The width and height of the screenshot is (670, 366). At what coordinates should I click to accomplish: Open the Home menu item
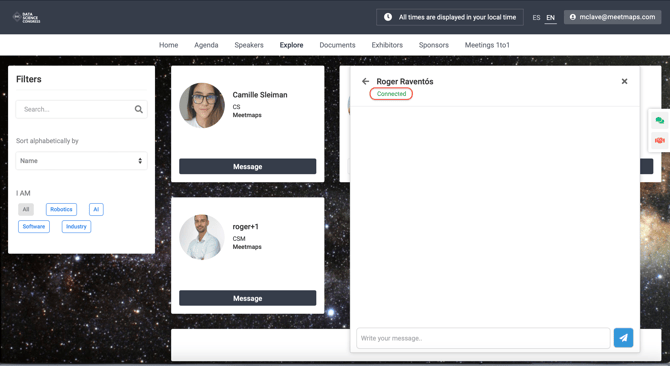tap(168, 45)
